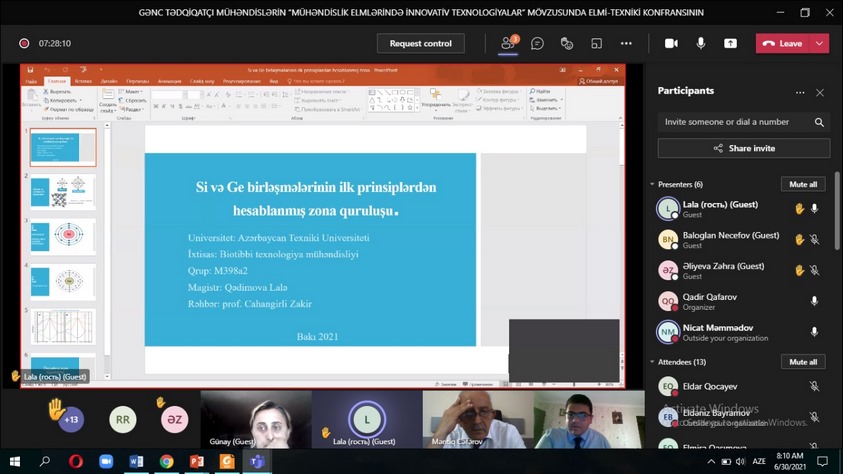Collapse the Presenters (6) section
This screenshot has height=474, width=843.
click(653, 185)
